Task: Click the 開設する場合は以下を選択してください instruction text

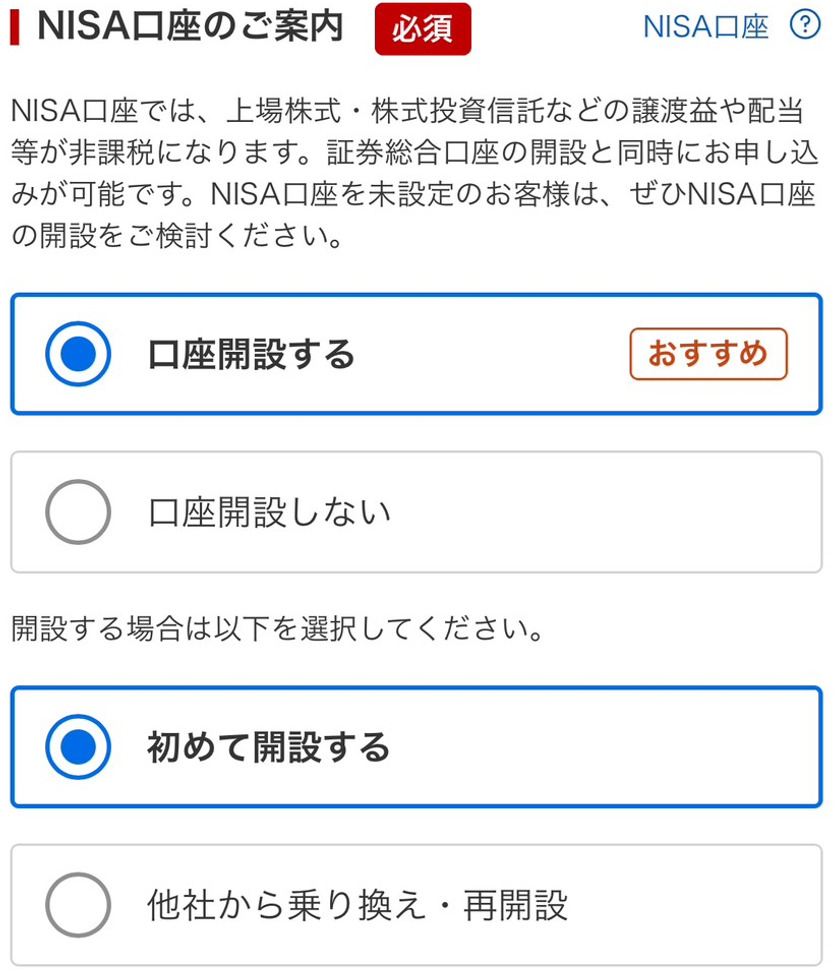Action: (280, 631)
